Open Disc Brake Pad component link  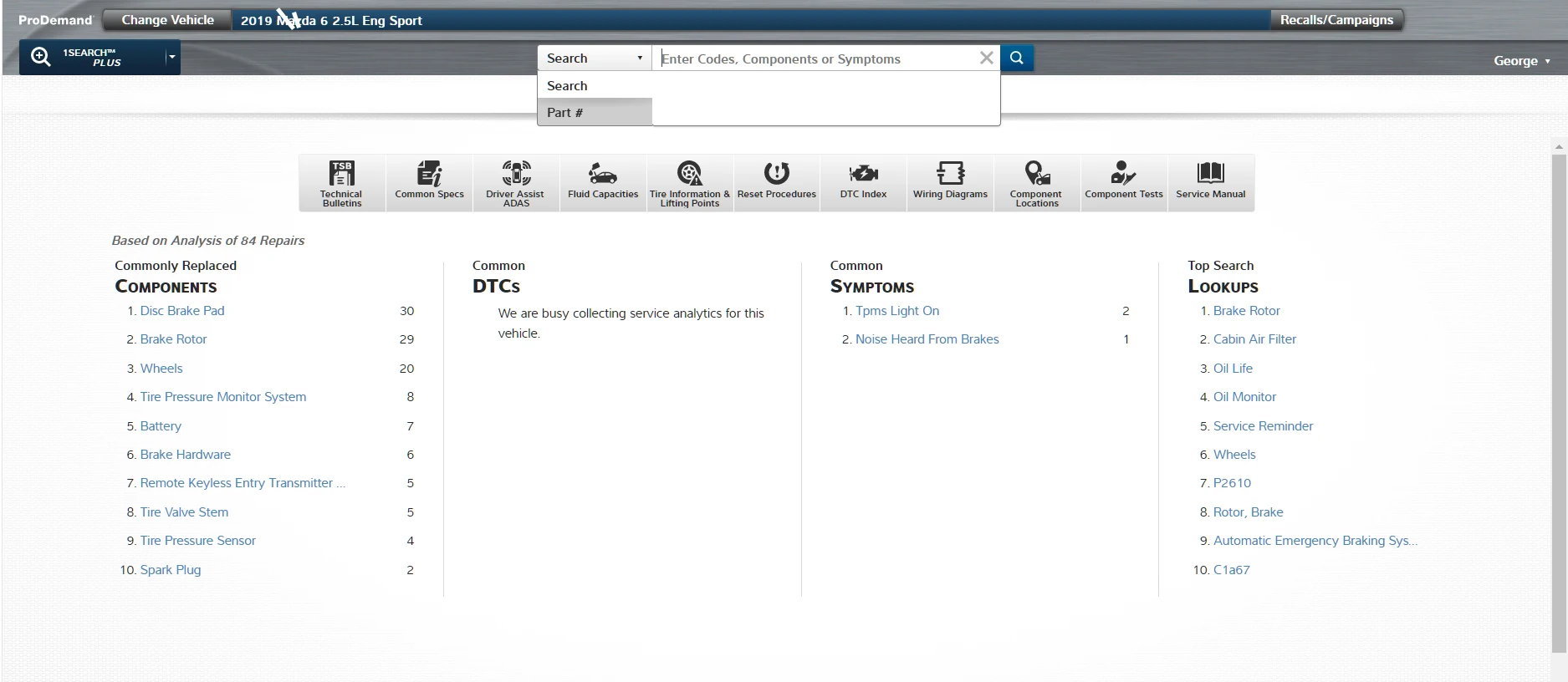click(182, 311)
